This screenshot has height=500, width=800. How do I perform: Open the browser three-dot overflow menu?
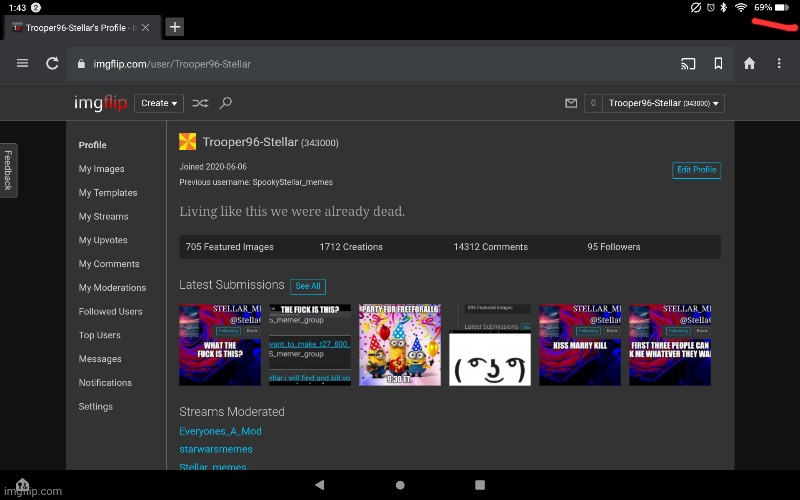[x=779, y=63]
